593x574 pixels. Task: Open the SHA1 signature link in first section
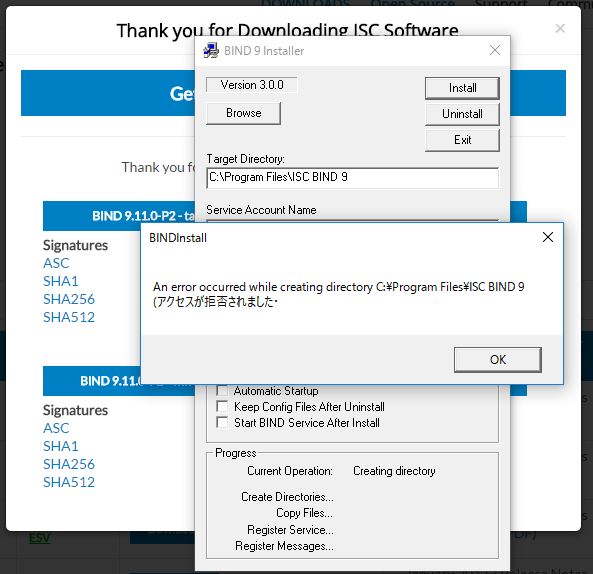point(61,281)
